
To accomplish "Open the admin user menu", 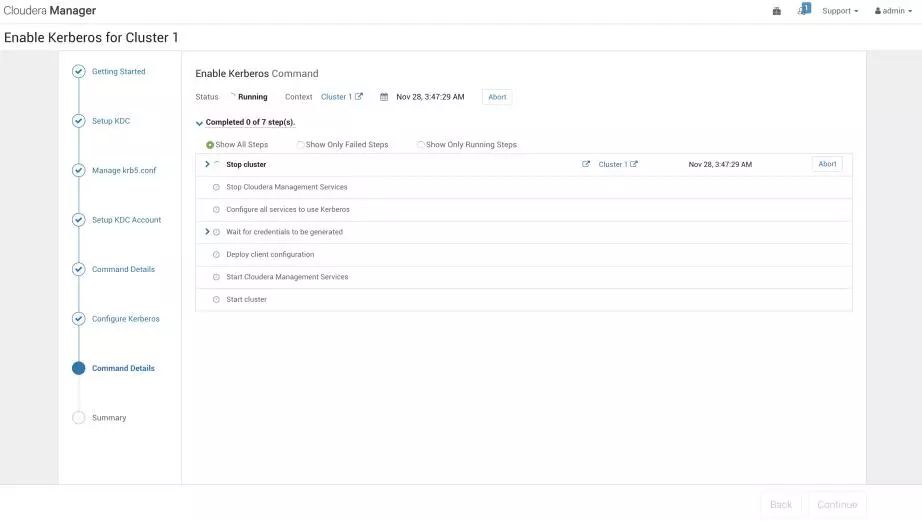I will point(893,11).
